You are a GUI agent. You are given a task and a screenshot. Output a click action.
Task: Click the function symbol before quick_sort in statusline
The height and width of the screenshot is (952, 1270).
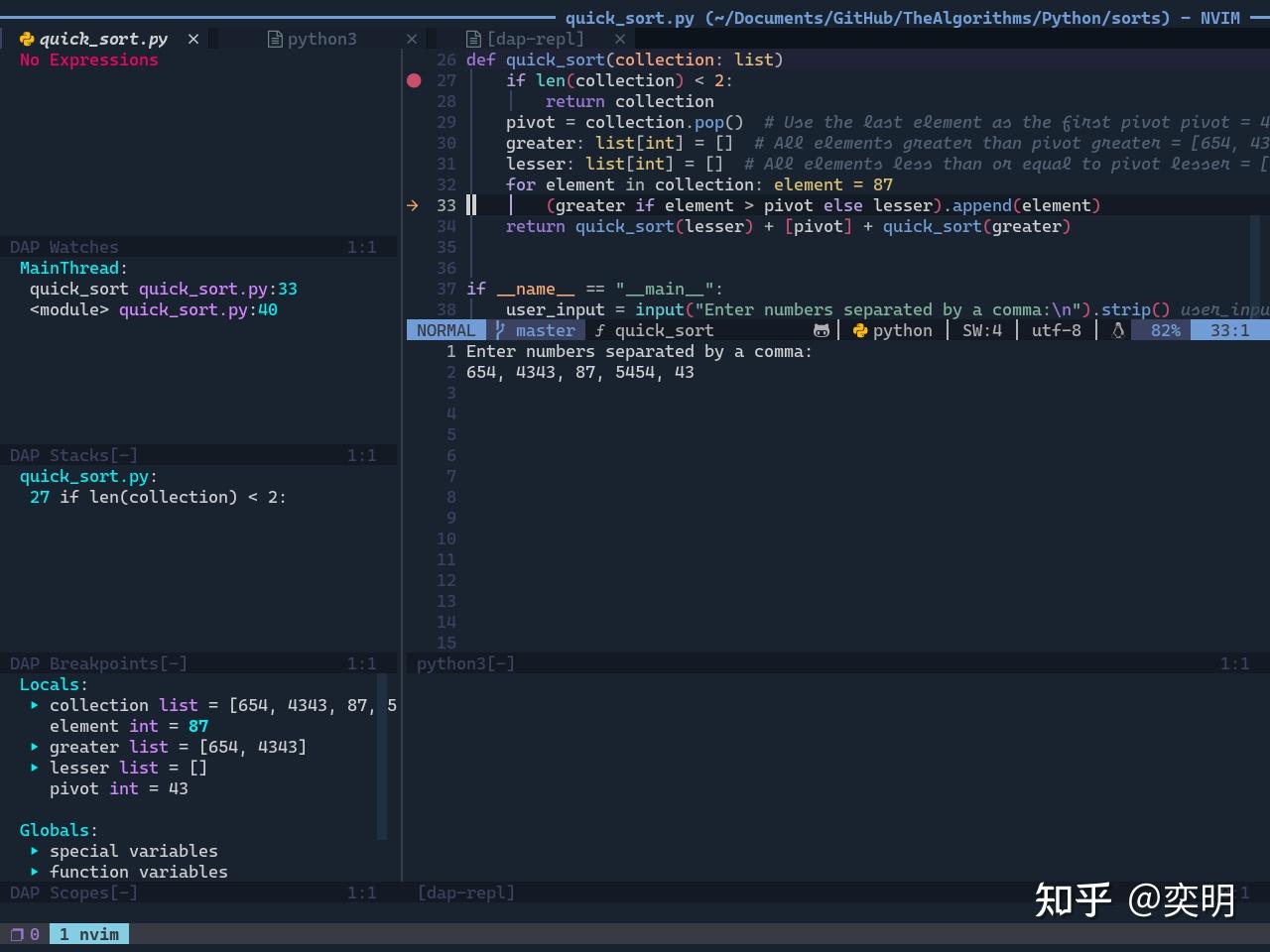tap(599, 330)
